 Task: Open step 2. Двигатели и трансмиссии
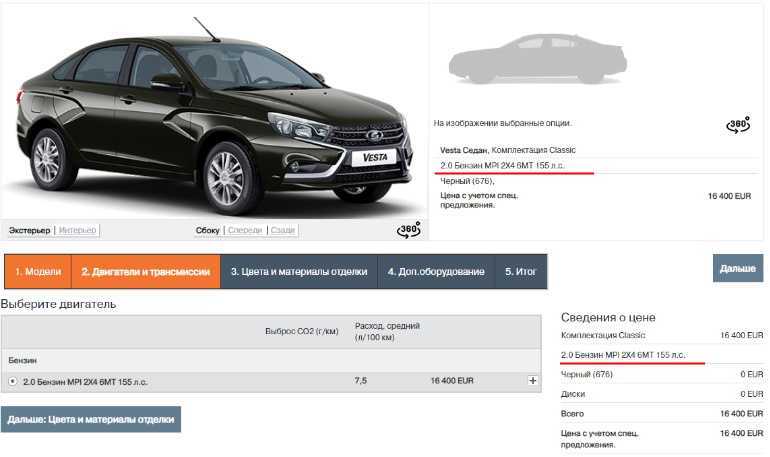click(x=146, y=271)
